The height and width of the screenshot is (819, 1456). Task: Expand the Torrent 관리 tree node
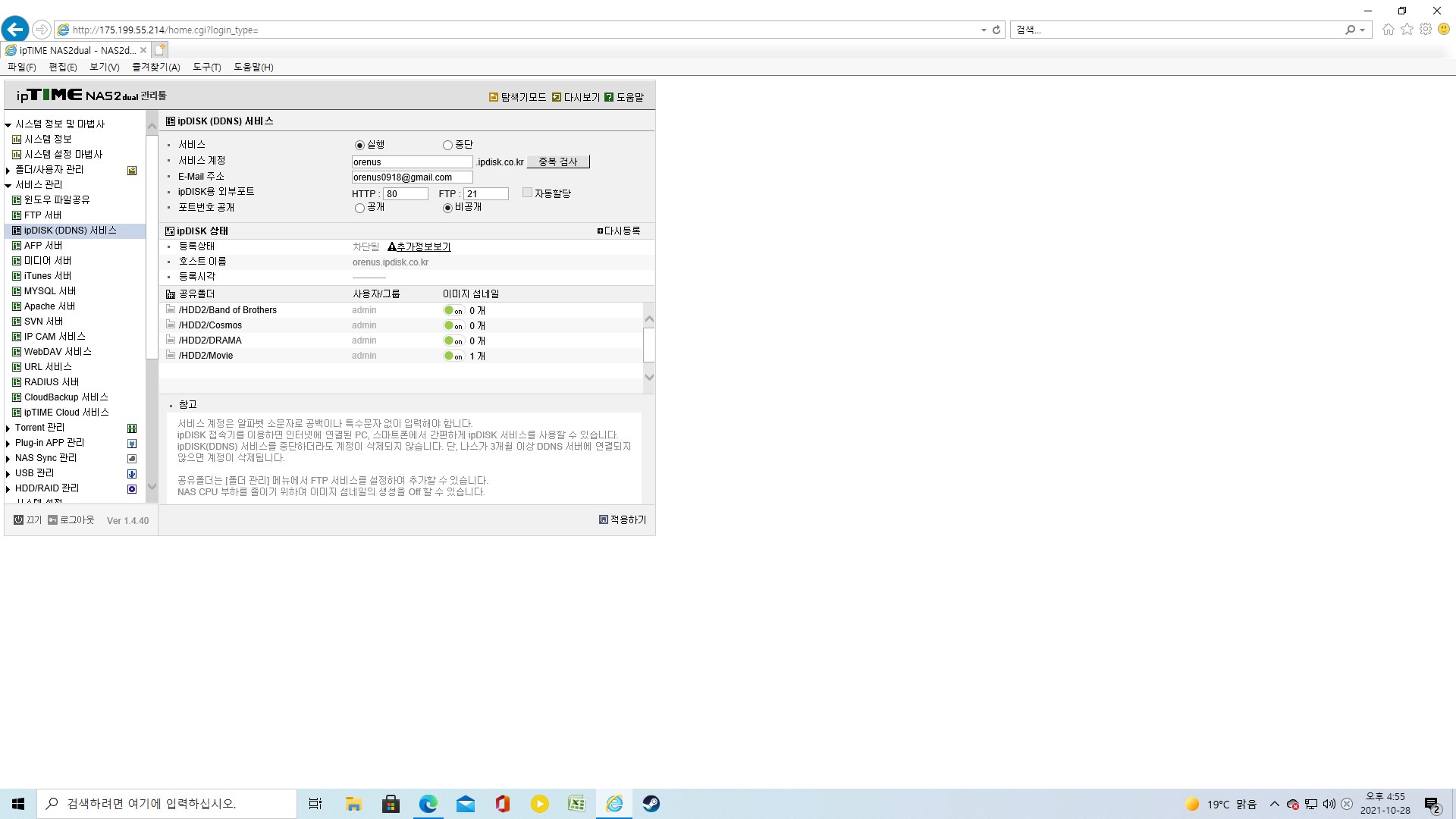[8, 428]
